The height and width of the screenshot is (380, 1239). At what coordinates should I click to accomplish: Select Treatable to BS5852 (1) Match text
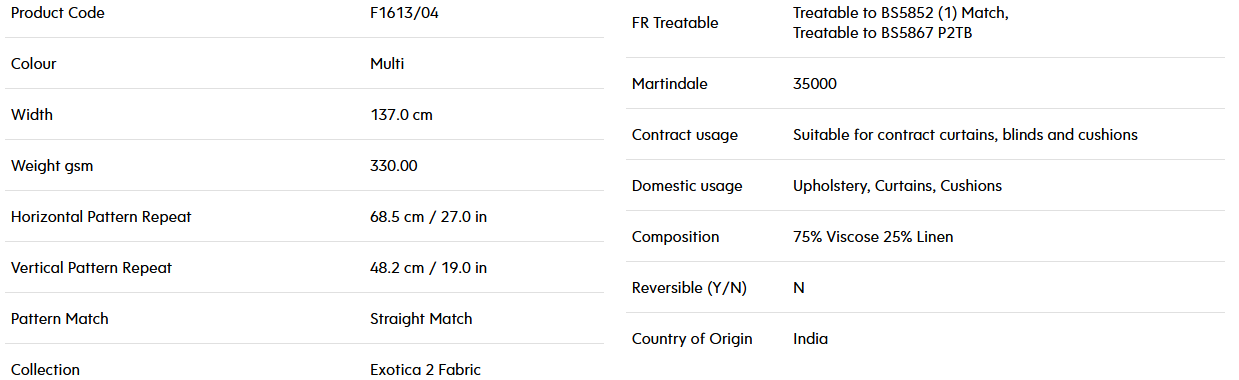coord(901,13)
